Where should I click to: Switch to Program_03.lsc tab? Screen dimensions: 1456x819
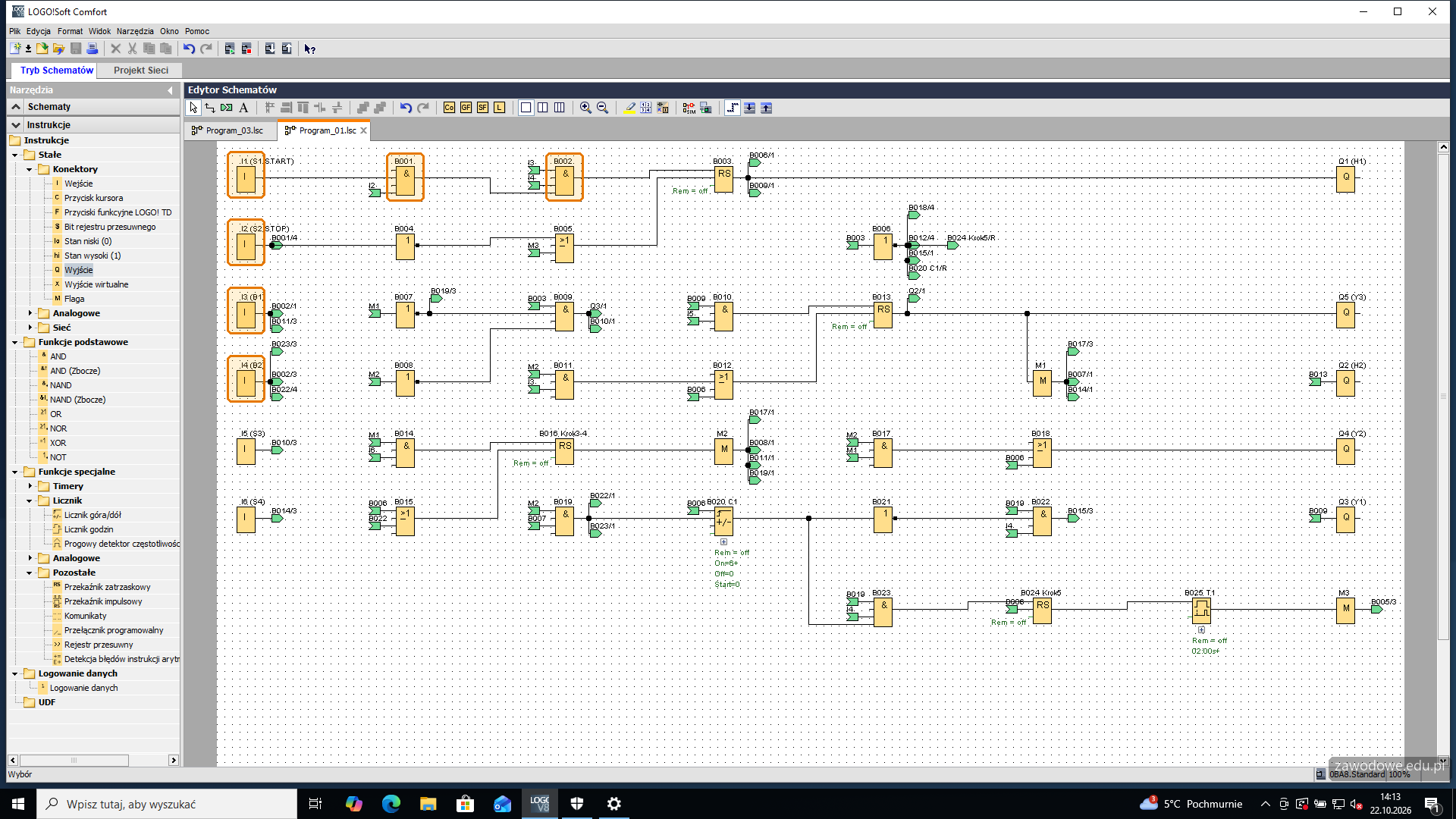click(231, 130)
